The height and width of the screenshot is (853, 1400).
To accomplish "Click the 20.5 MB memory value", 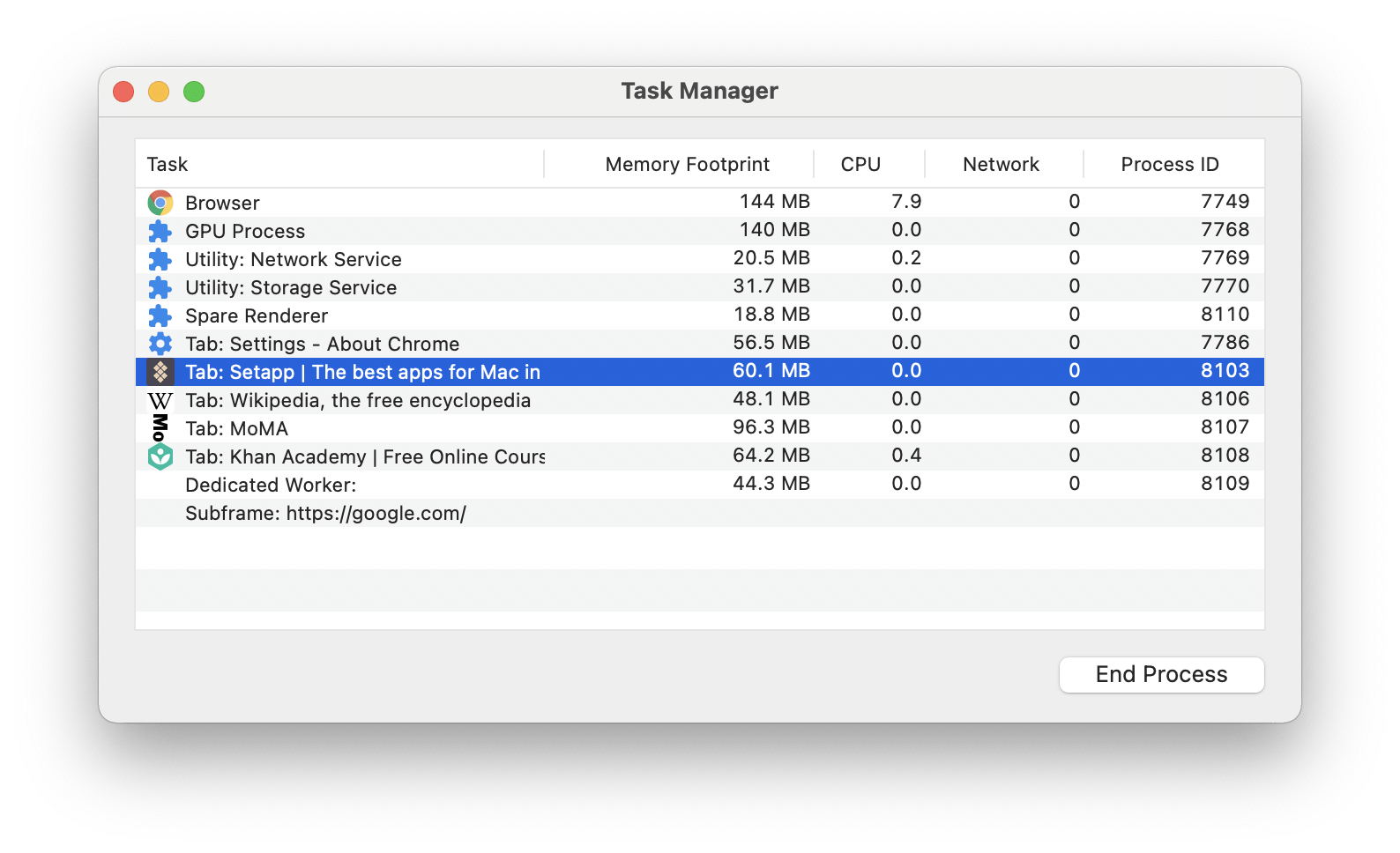I will [x=771, y=257].
